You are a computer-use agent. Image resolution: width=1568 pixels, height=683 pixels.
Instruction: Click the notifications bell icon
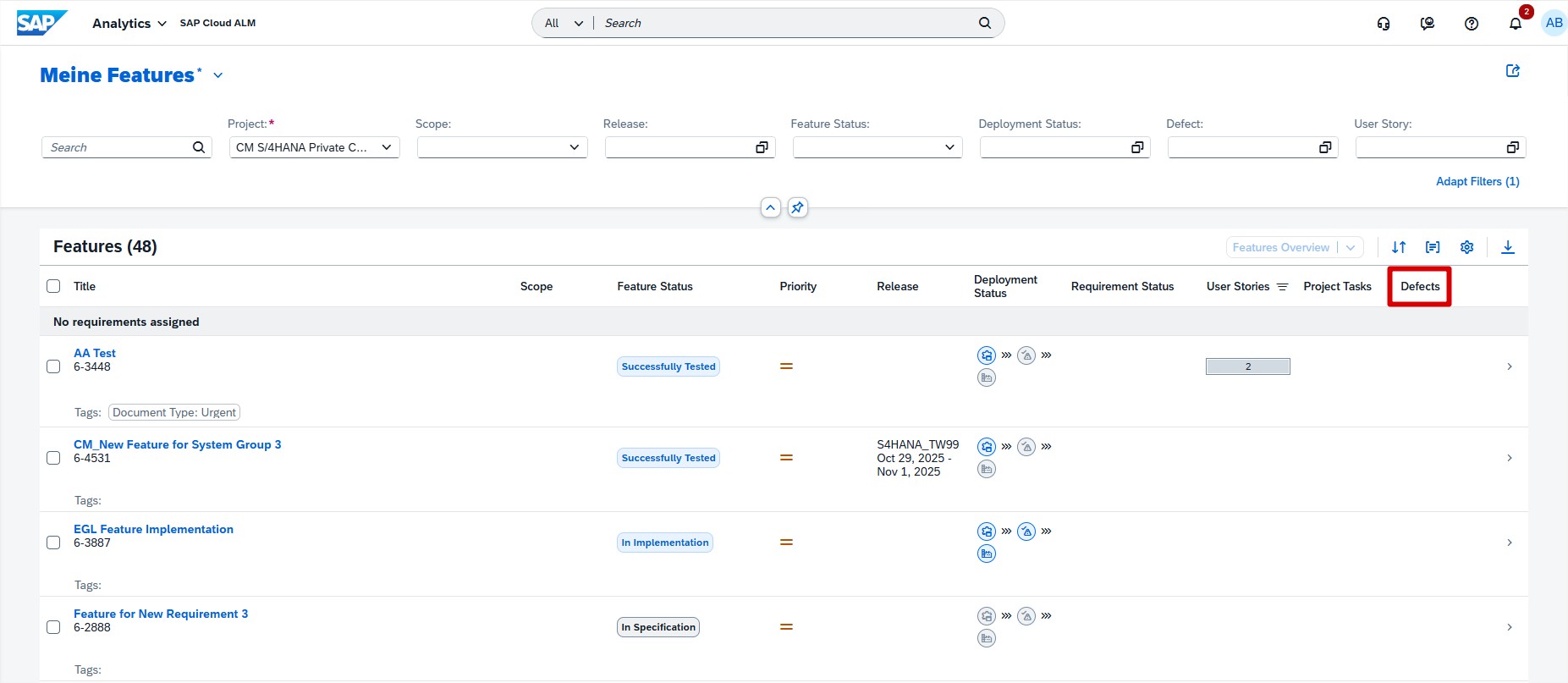point(1515,24)
